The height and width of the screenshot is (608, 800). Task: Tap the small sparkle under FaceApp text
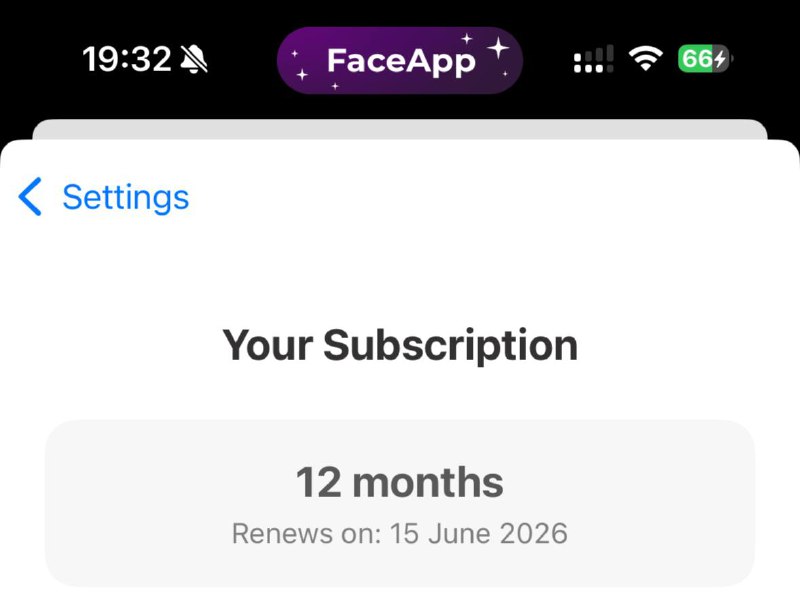click(x=335, y=87)
